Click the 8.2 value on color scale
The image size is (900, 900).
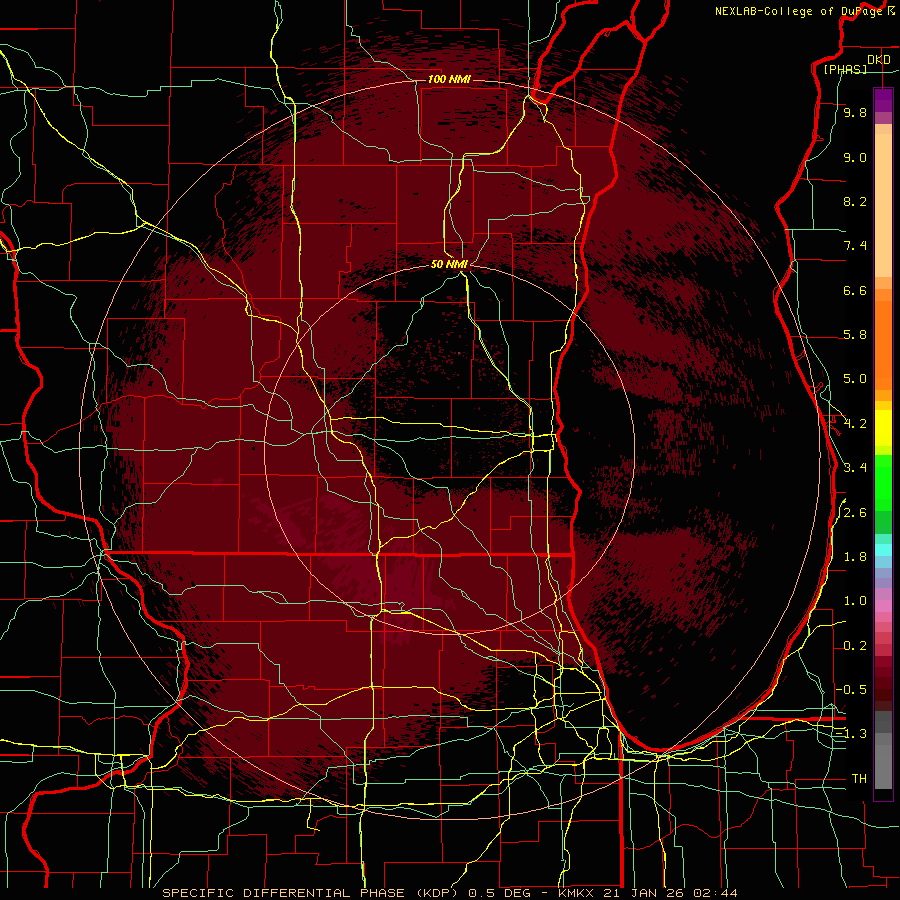(855, 201)
